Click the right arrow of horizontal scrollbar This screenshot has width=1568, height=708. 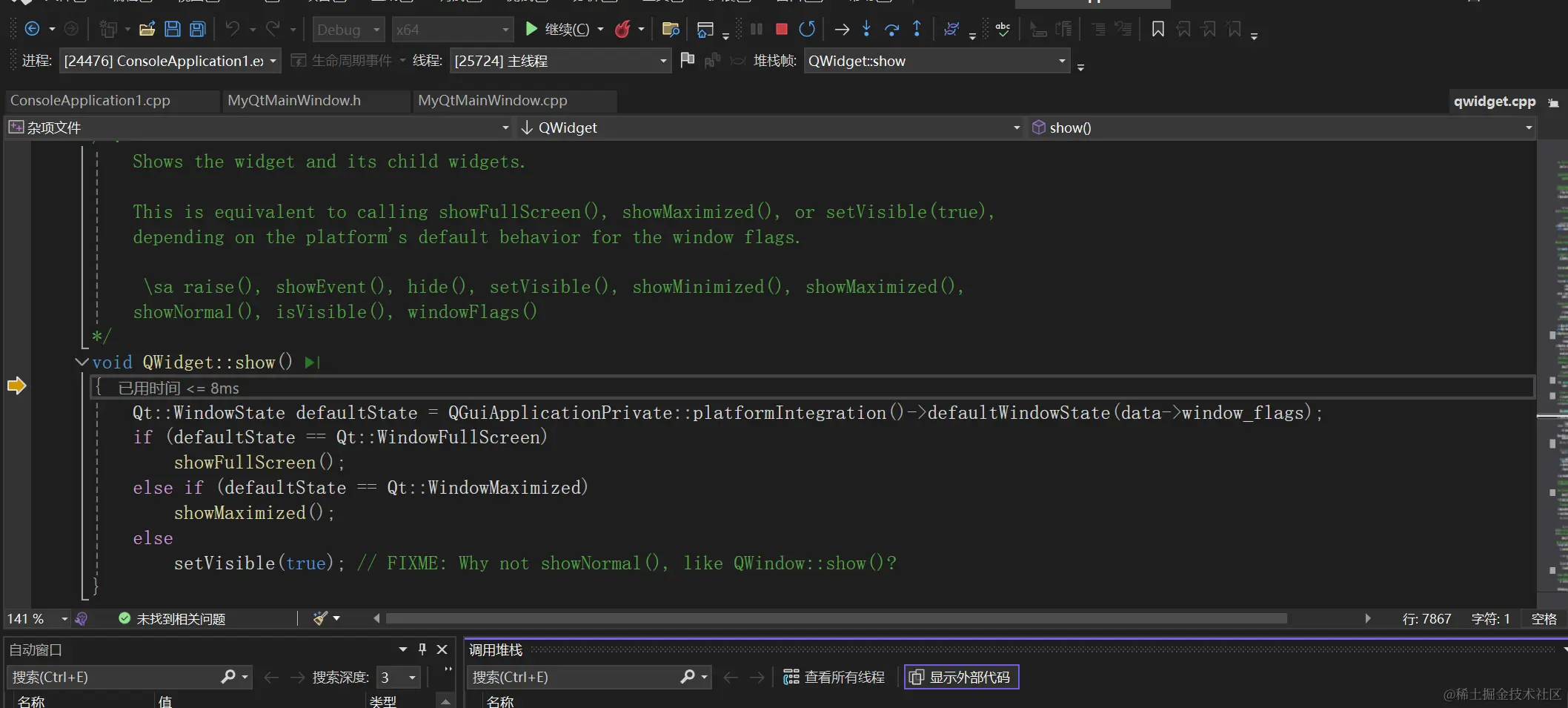coord(1367,618)
